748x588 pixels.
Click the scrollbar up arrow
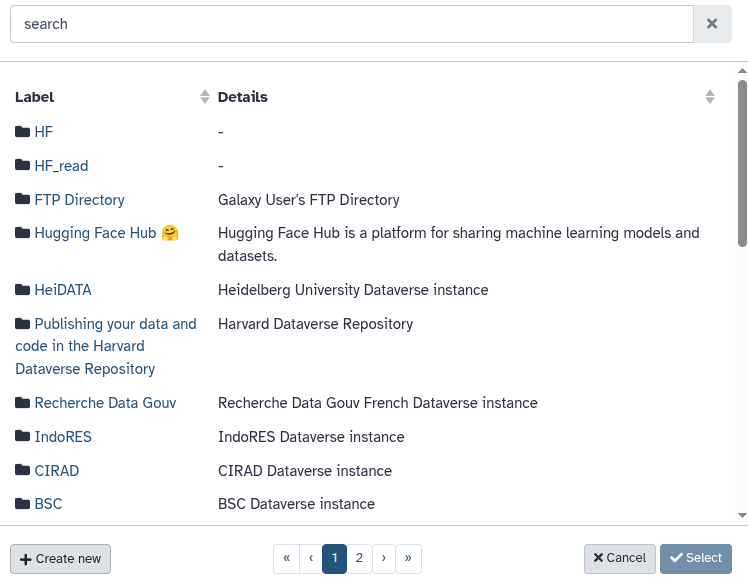(x=742, y=71)
